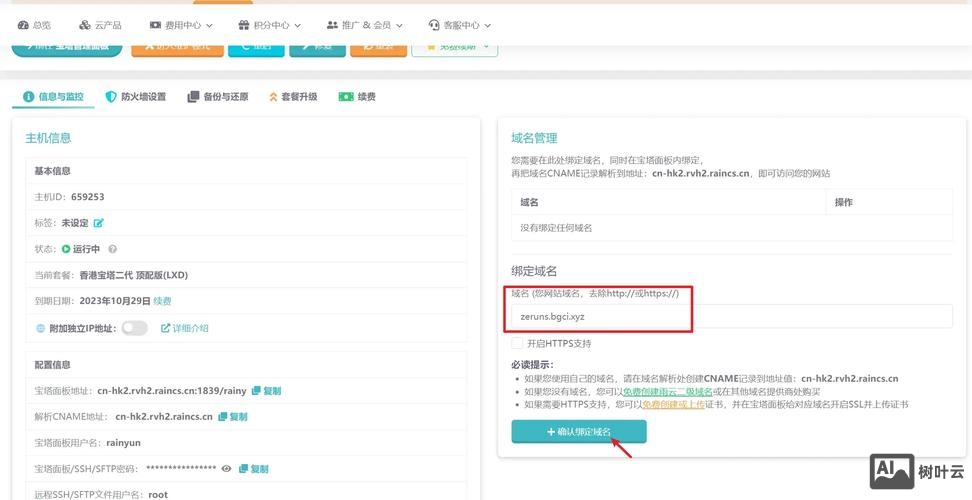Image resolution: width=972 pixels, height=500 pixels.
Task: Click the 主机信息 section heading
Action: 48,138
